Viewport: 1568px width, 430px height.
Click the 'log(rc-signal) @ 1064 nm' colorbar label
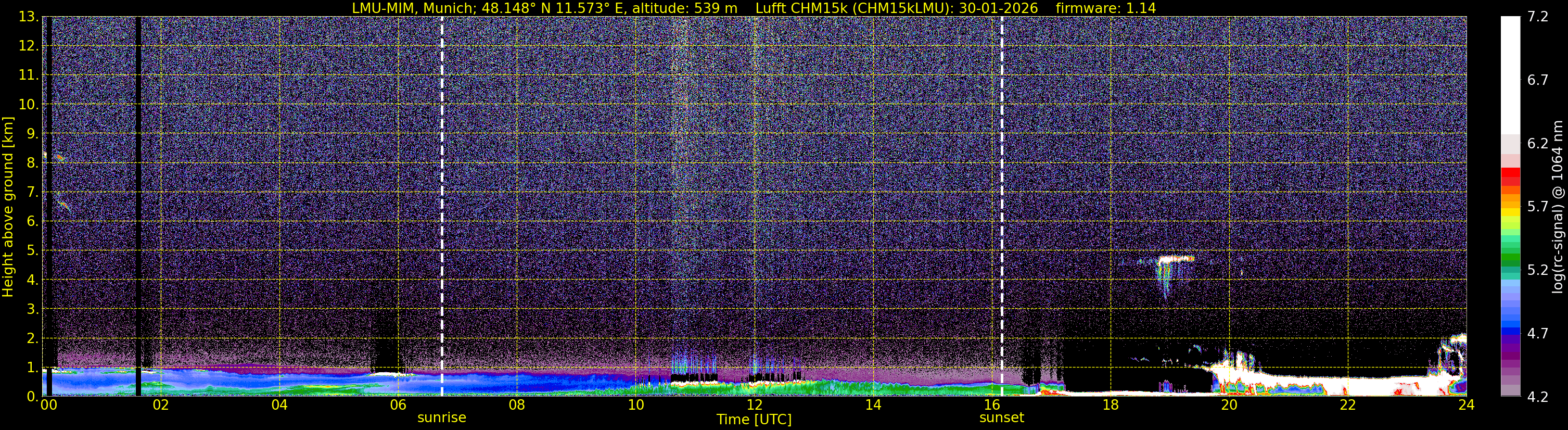pos(1557,207)
